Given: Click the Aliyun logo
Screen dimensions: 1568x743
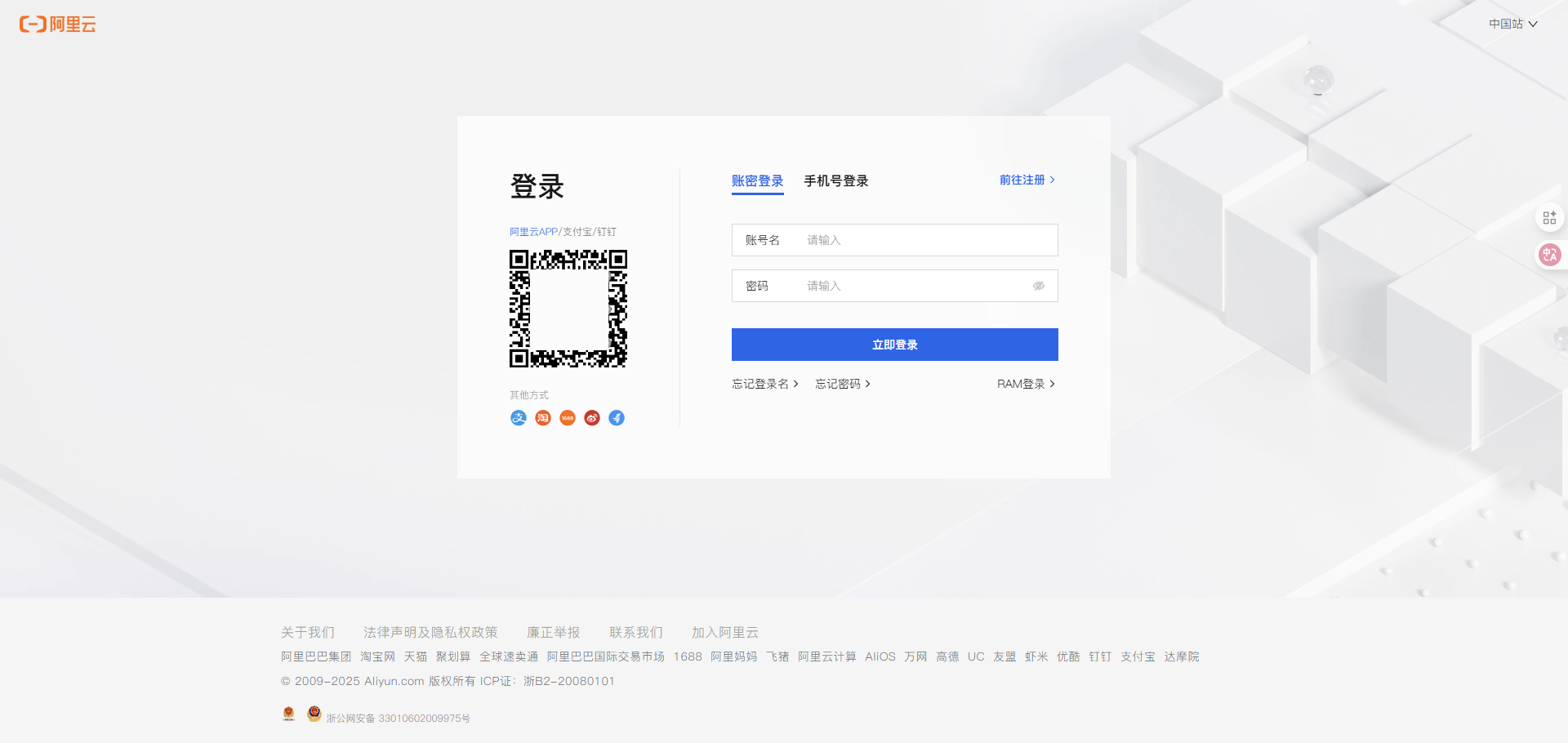Looking at the screenshot, I should click(58, 24).
